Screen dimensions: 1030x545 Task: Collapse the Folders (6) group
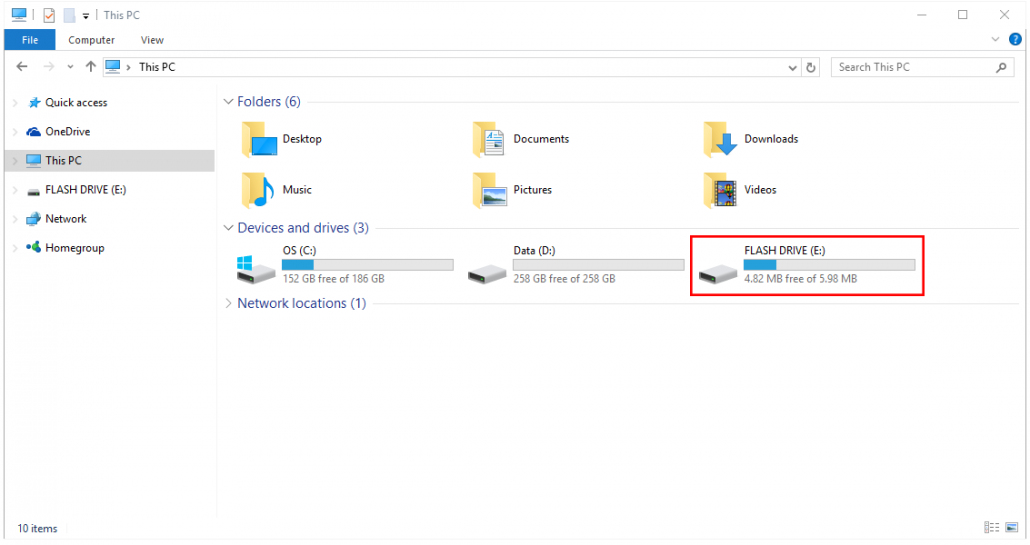tap(229, 102)
